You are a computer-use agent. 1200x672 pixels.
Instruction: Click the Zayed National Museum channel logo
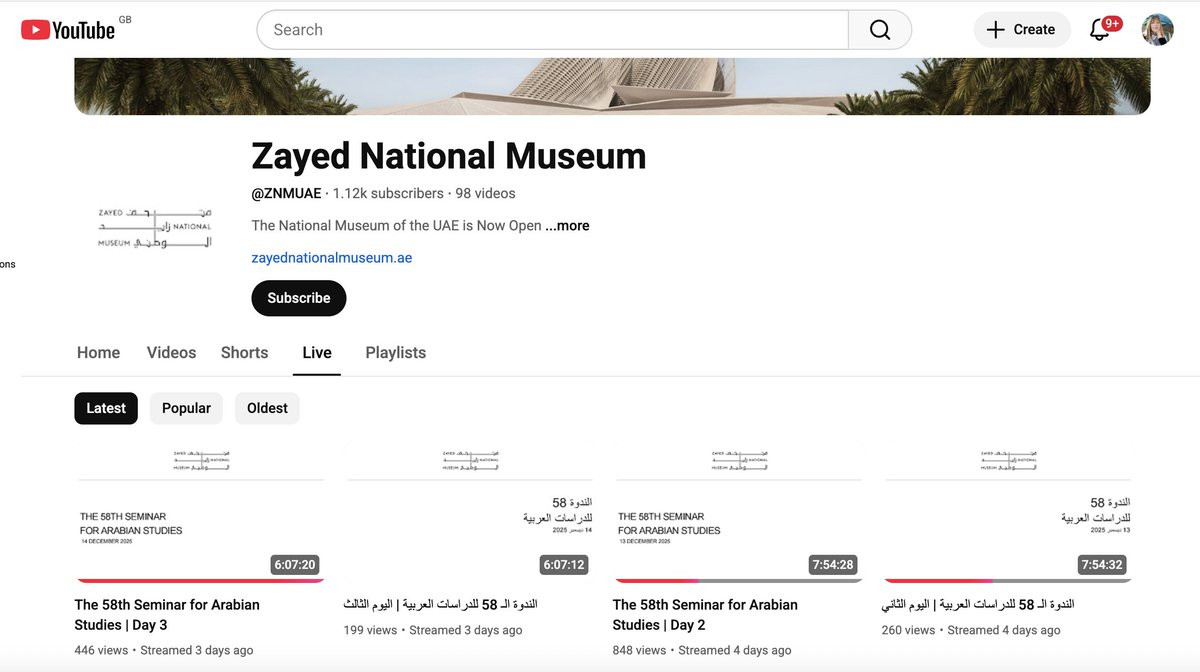click(x=155, y=228)
